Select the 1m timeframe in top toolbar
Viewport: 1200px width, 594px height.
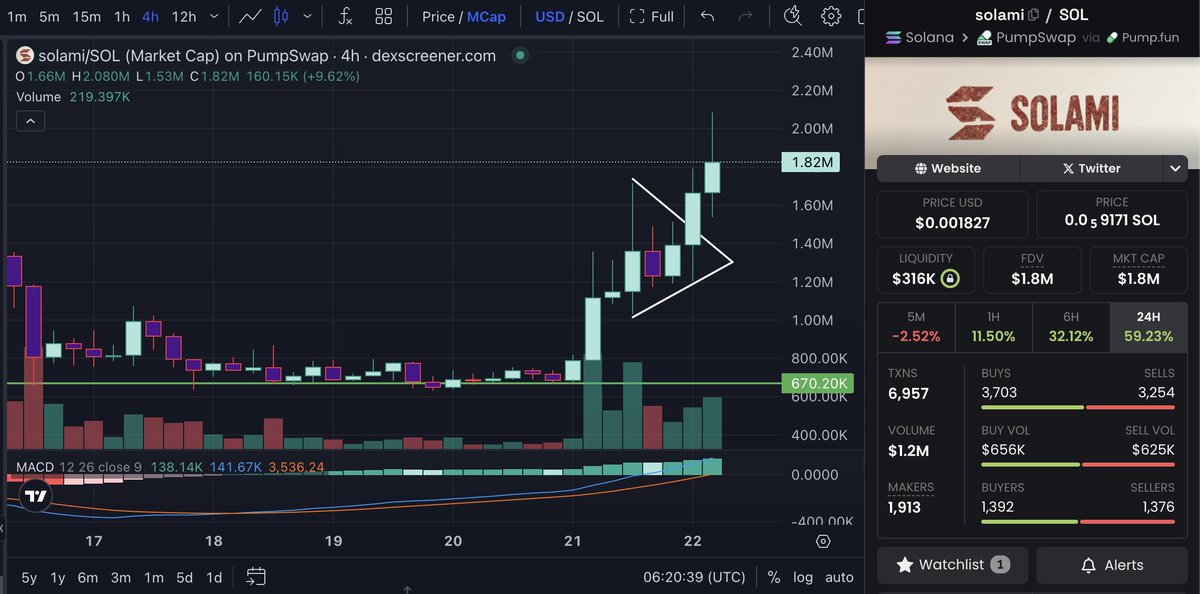pyautogui.click(x=17, y=16)
